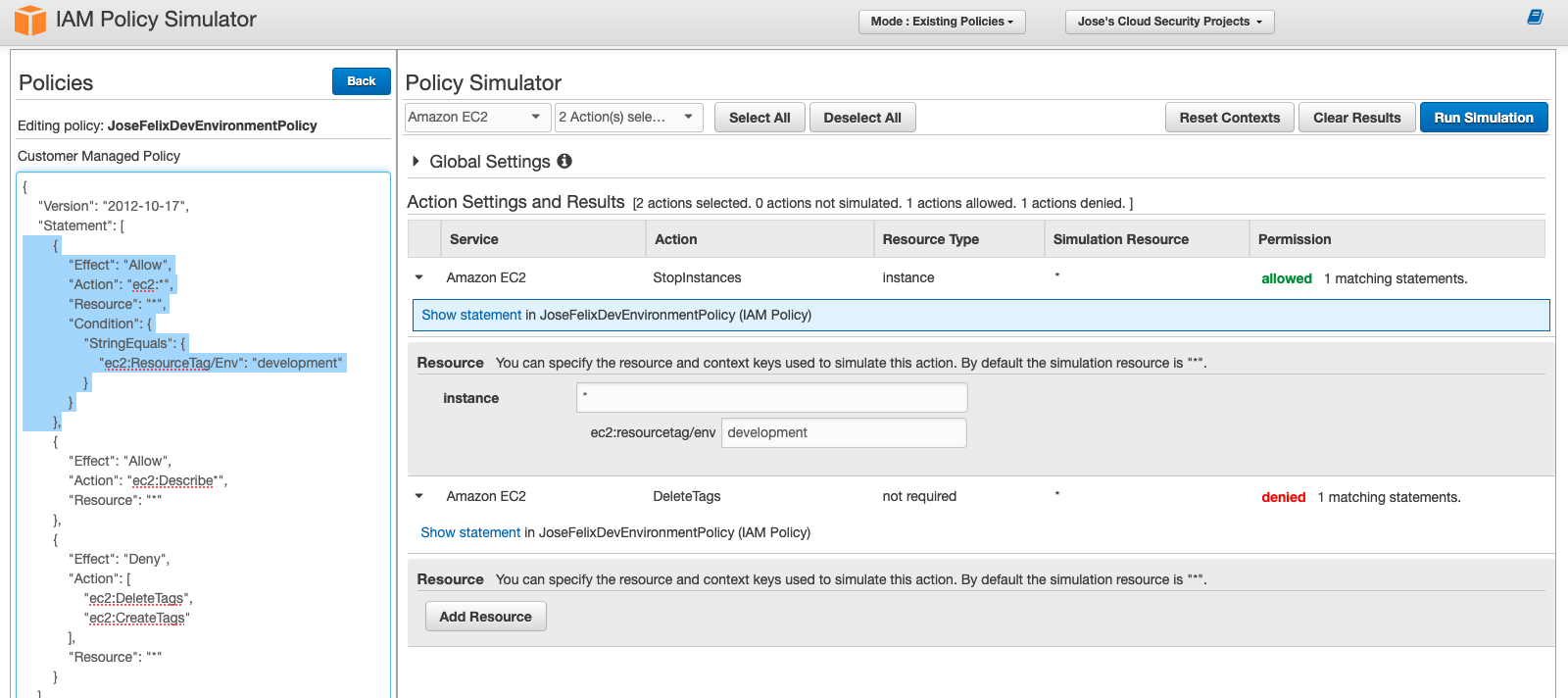Click the ec2:resourcetag/env value field

[x=844, y=432]
